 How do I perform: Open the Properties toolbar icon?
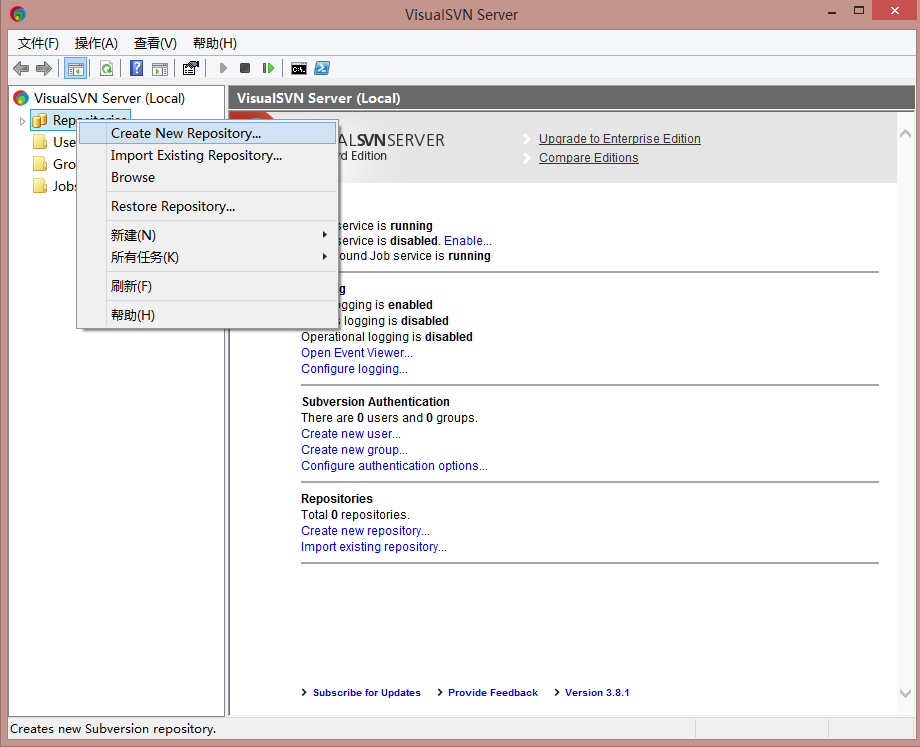pos(190,69)
